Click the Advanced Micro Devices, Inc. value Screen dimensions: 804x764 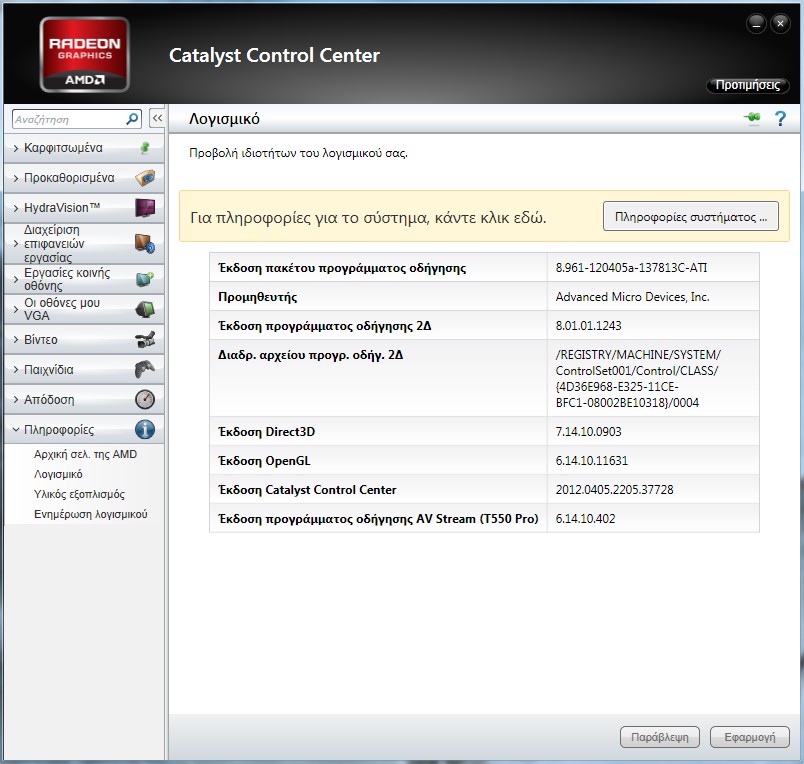(632, 297)
